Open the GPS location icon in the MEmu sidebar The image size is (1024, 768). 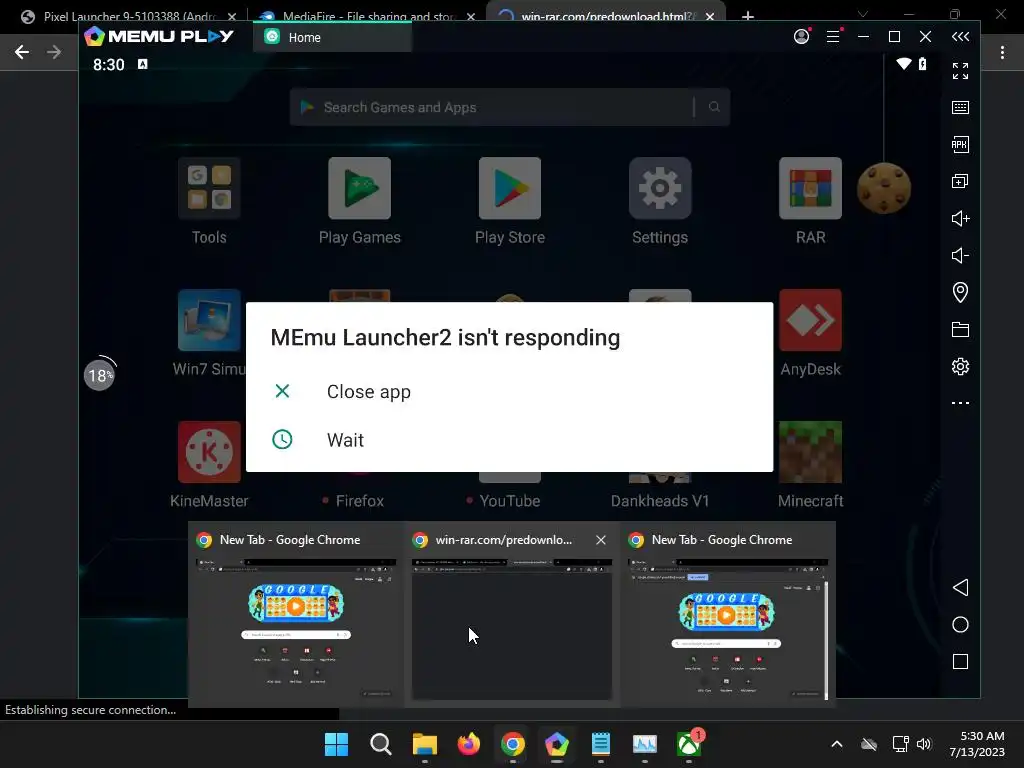point(960,292)
